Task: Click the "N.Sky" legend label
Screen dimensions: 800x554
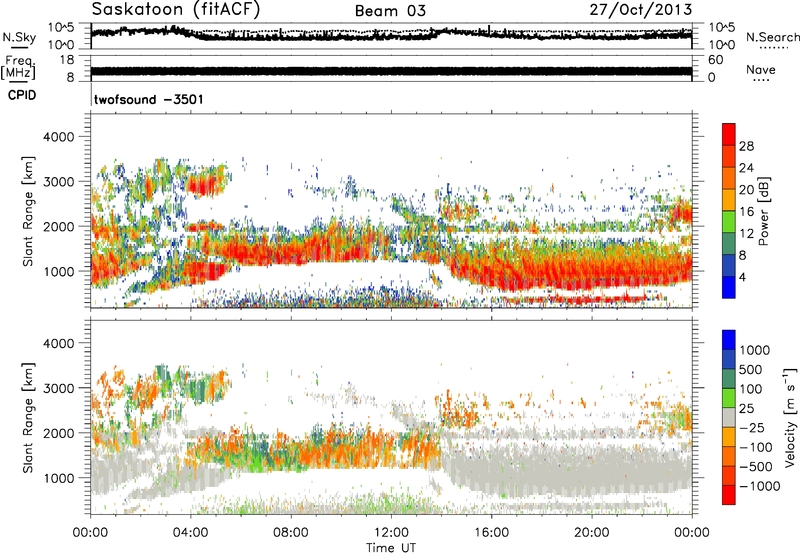Action: pyautogui.click(x=19, y=37)
